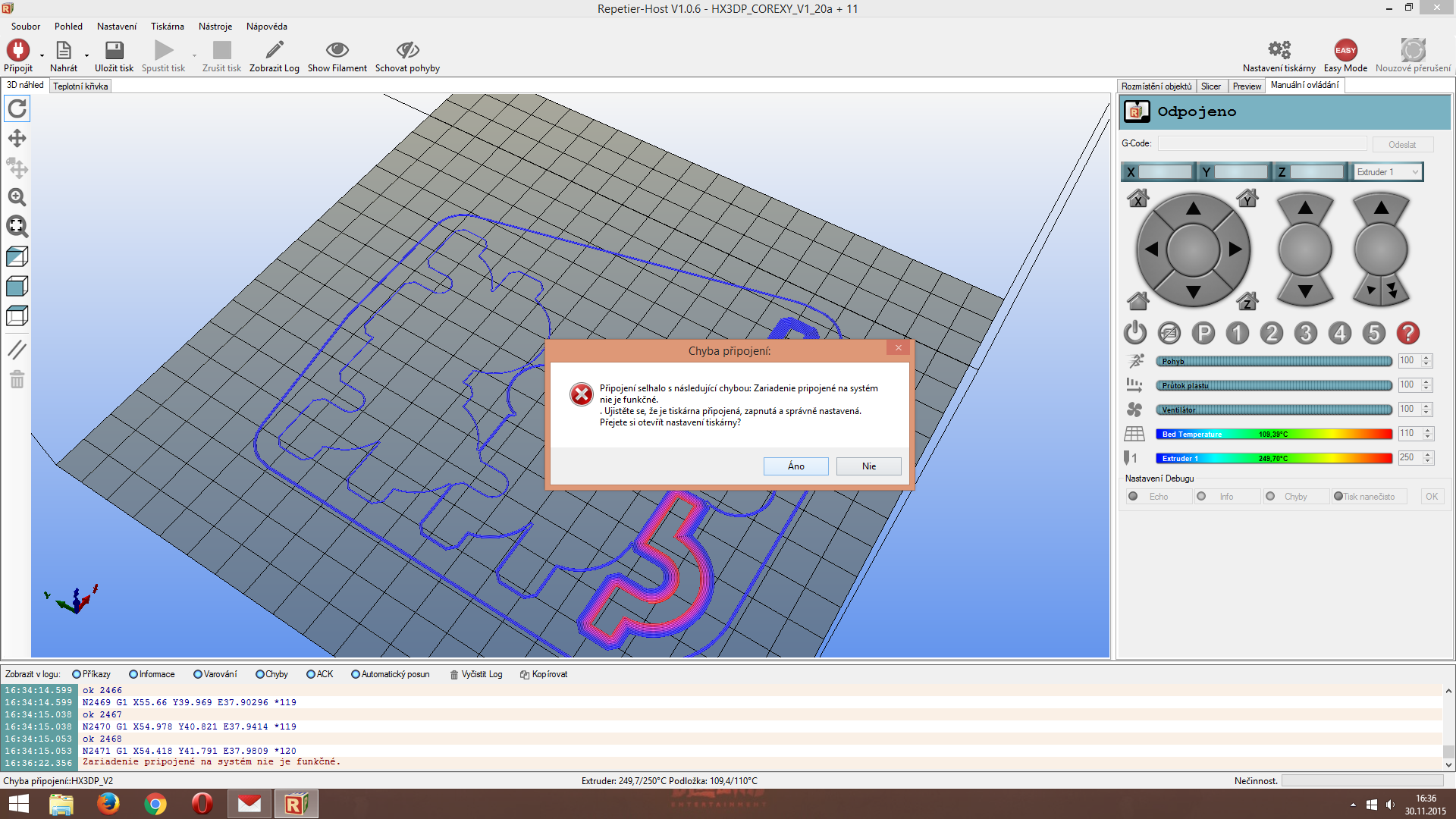Open the Nahrát dropdown arrow
The height and width of the screenshot is (819, 1456).
click(x=86, y=55)
